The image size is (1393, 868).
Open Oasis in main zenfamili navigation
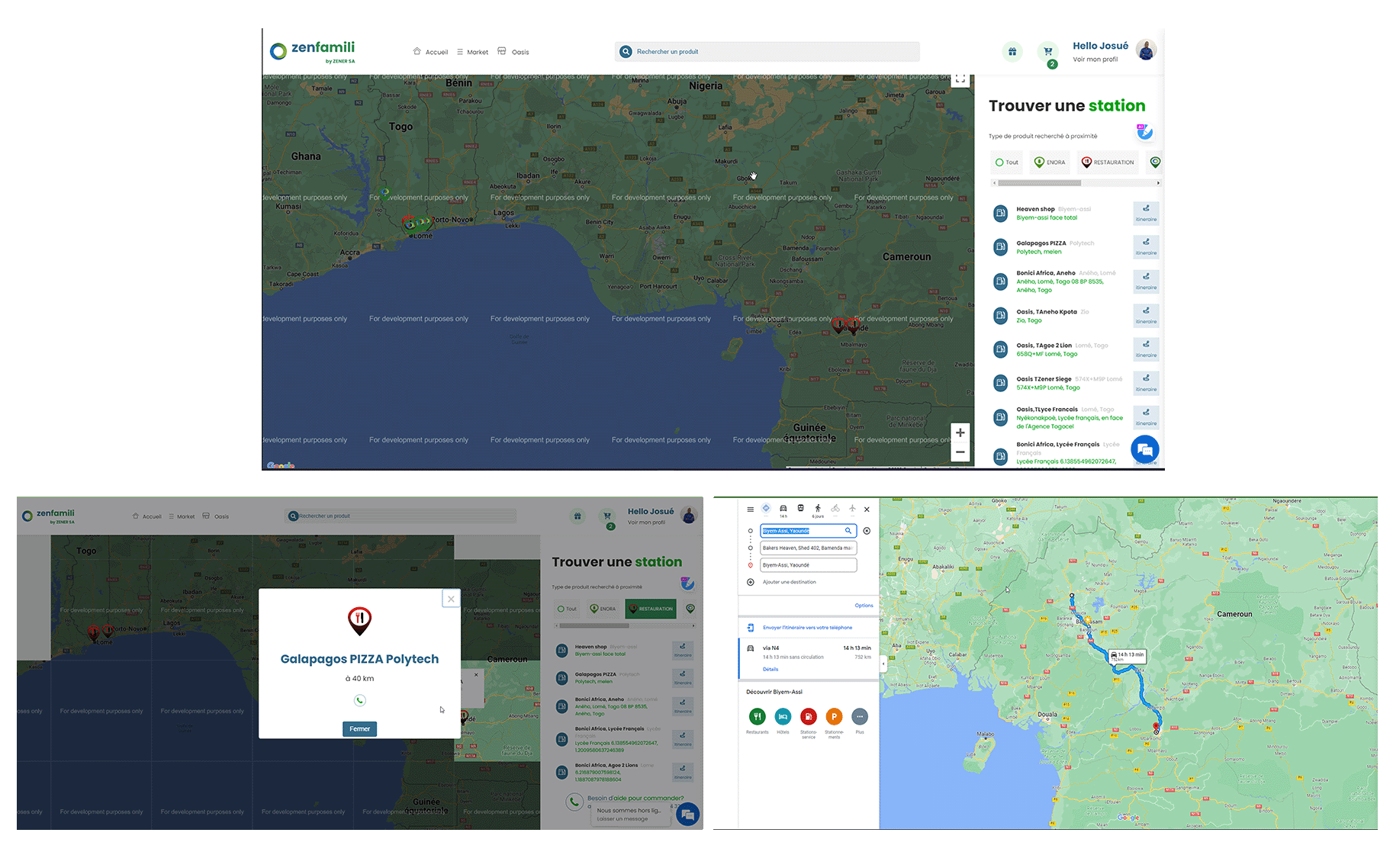pyautogui.click(x=513, y=52)
